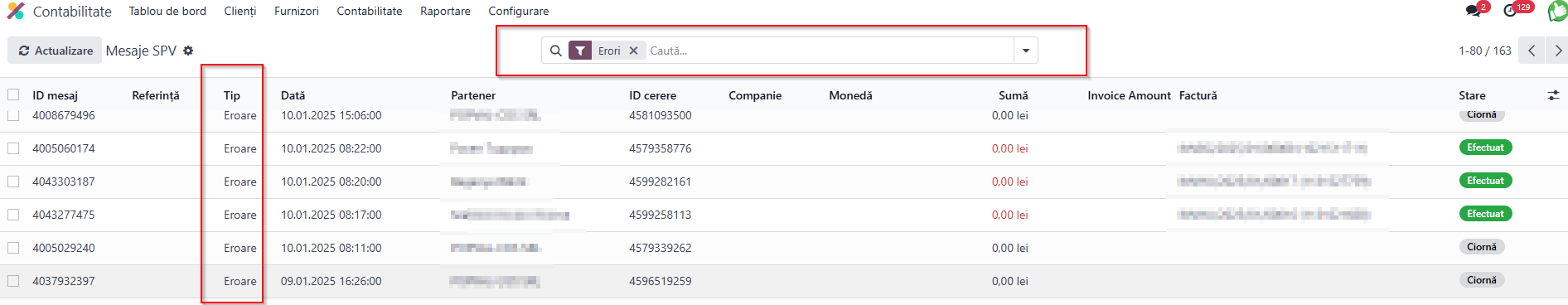The height and width of the screenshot is (305, 1568).
Task: Go to the next page arrow
Action: 1558,51
